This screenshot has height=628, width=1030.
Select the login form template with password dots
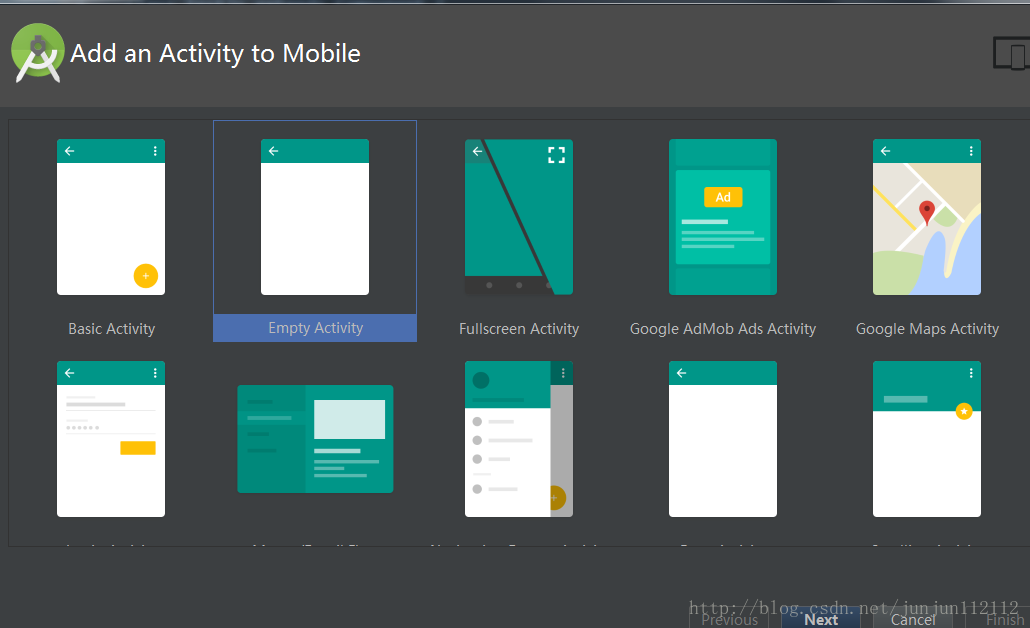111,439
